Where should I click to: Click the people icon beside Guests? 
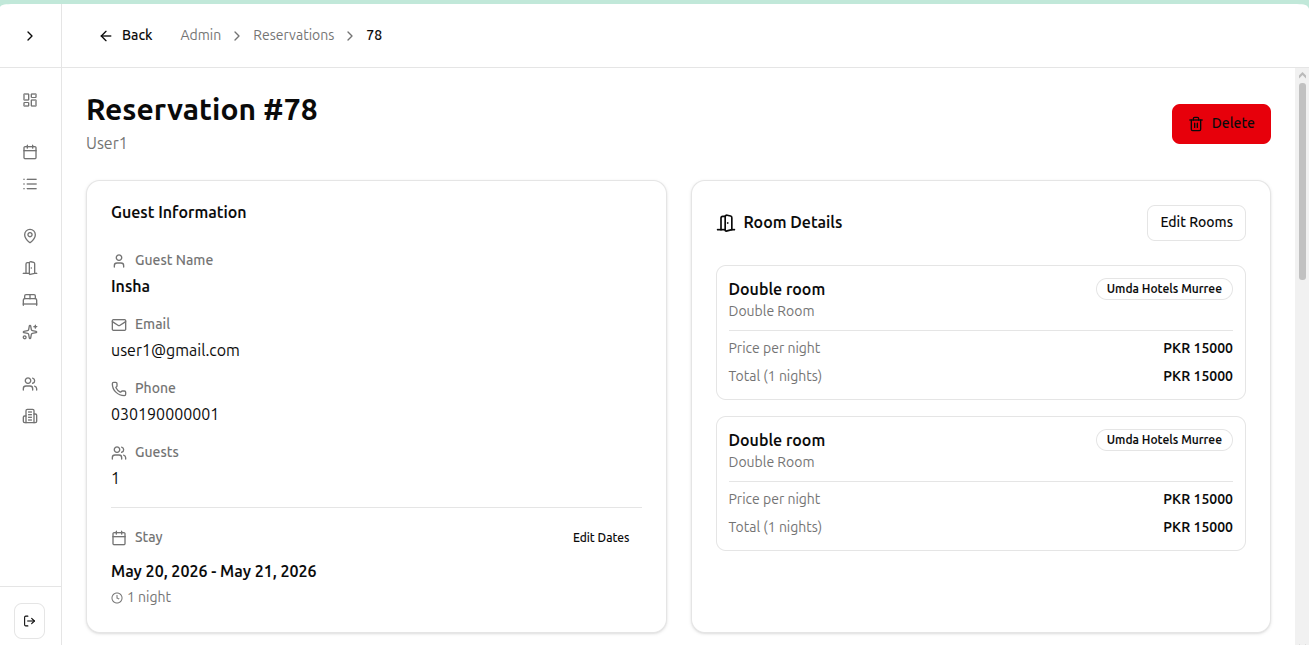(x=119, y=453)
